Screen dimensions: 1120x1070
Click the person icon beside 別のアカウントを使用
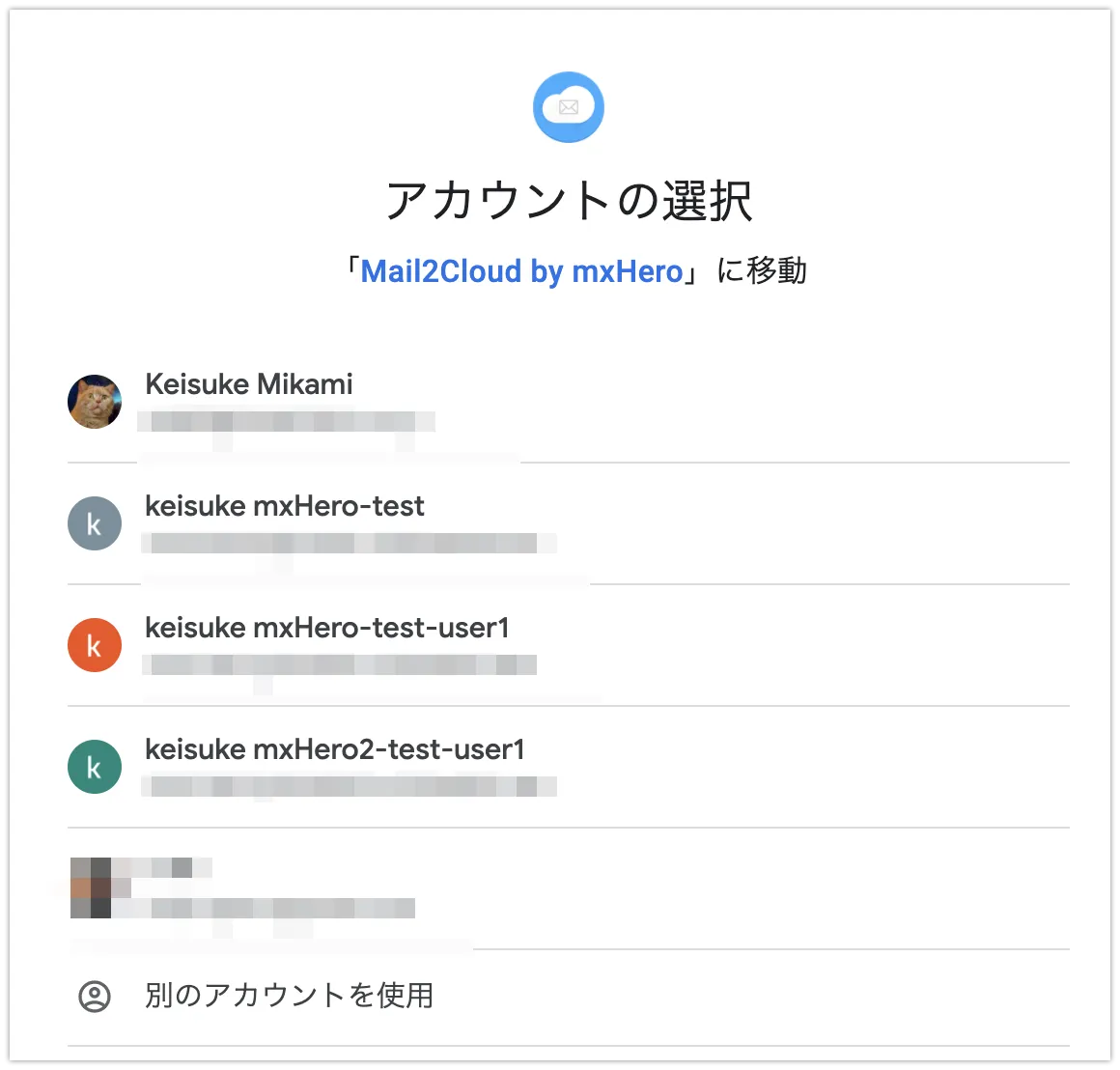click(x=95, y=996)
